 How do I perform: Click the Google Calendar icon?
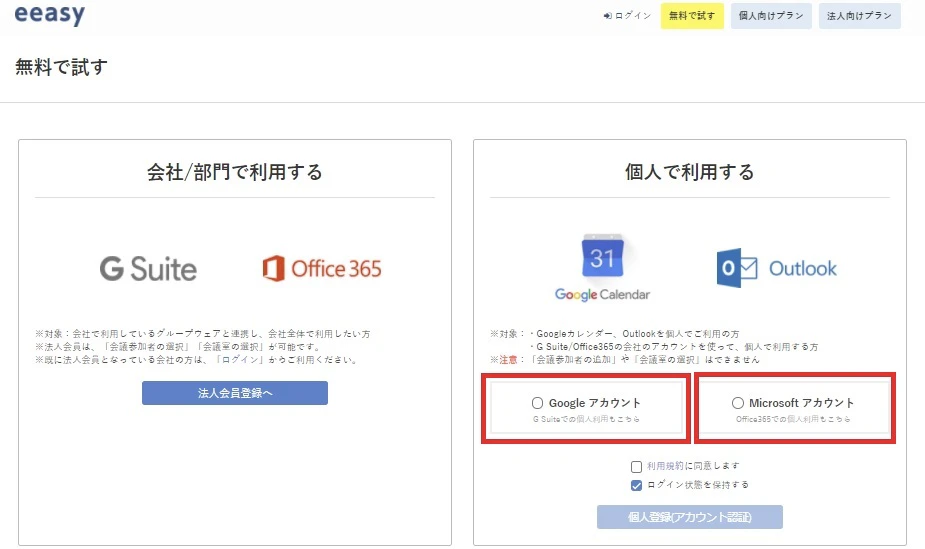[602, 267]
